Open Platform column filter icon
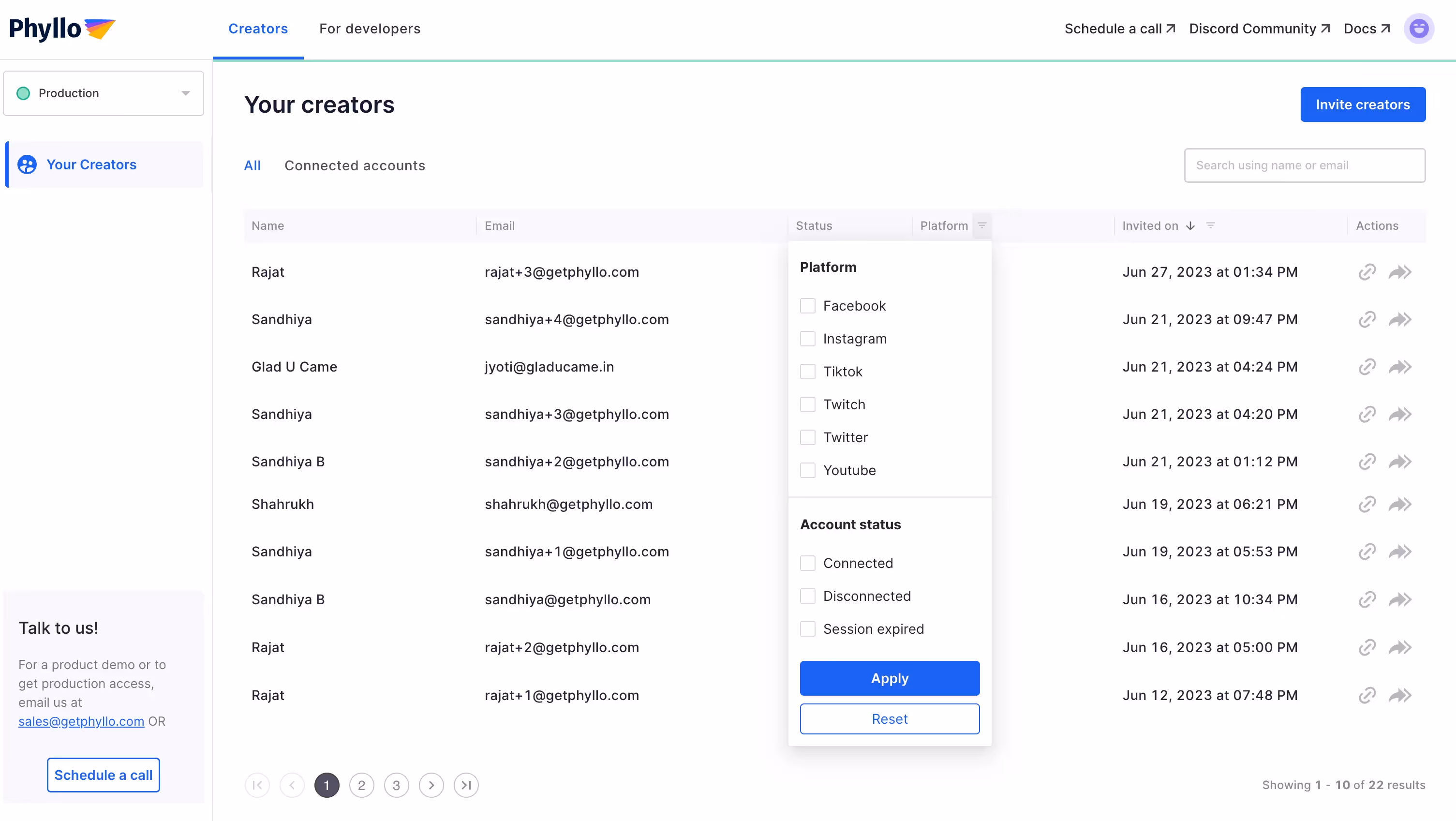The image size is (1456, 821). [x=982, y=225]
